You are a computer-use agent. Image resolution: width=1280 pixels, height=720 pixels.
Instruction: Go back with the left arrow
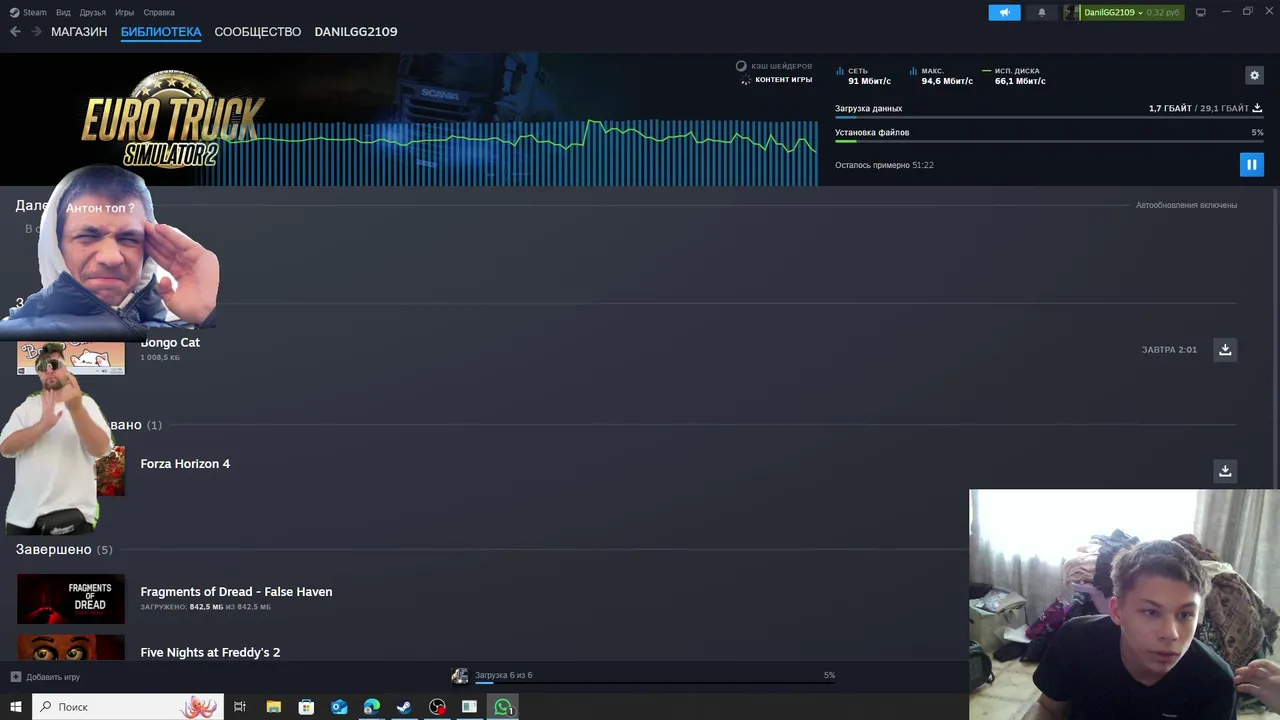tap(15, 32)
